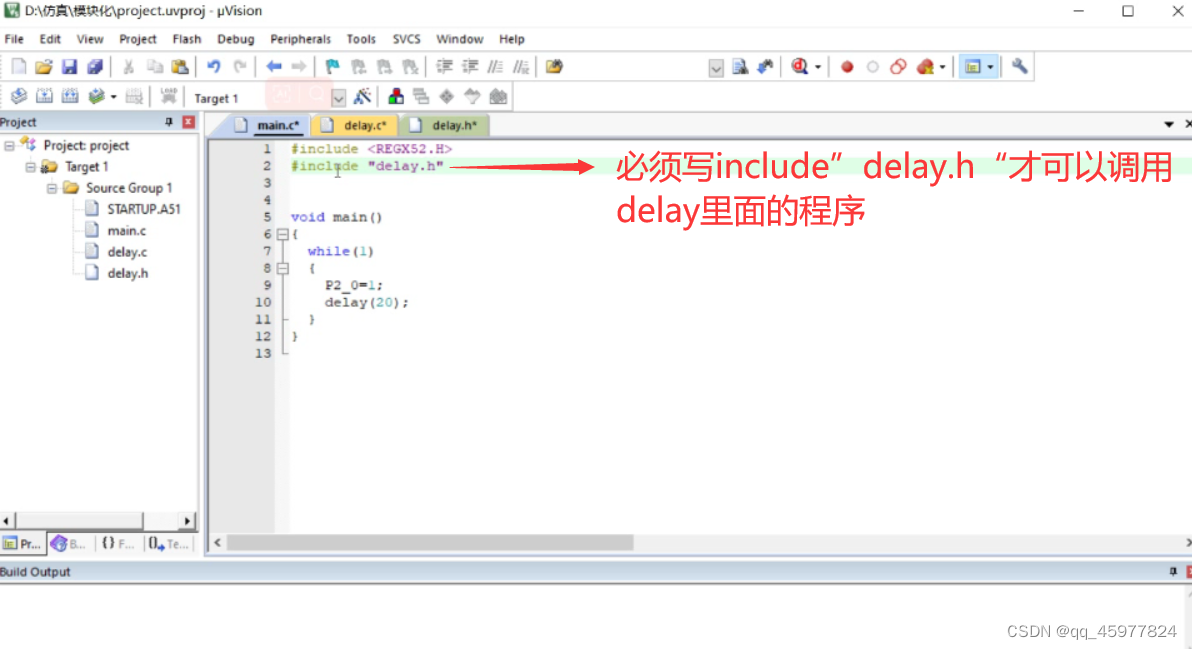Open STARTUP.A51 from Source Group 1
Screen dimensions: 1192x649
[143, 209]
